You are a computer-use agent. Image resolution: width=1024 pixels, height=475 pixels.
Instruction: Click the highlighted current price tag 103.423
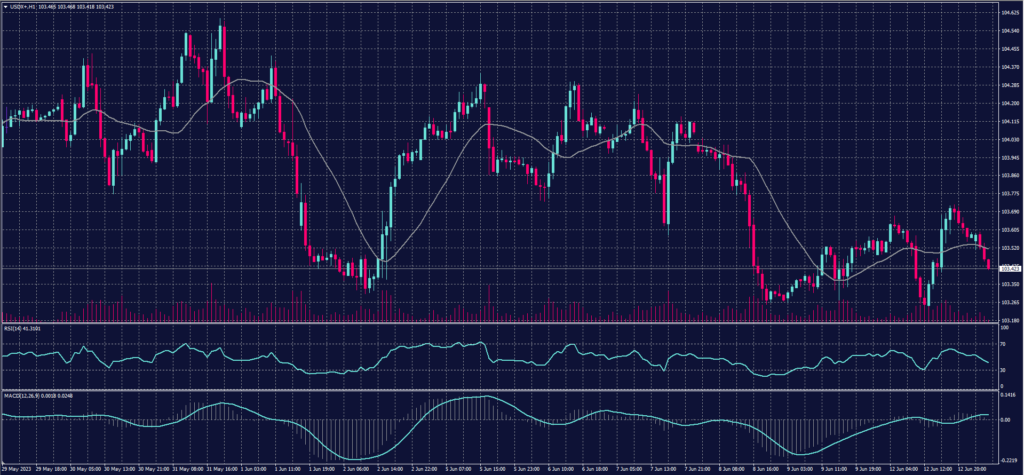pyautogui.click(x=1009, y=268)
